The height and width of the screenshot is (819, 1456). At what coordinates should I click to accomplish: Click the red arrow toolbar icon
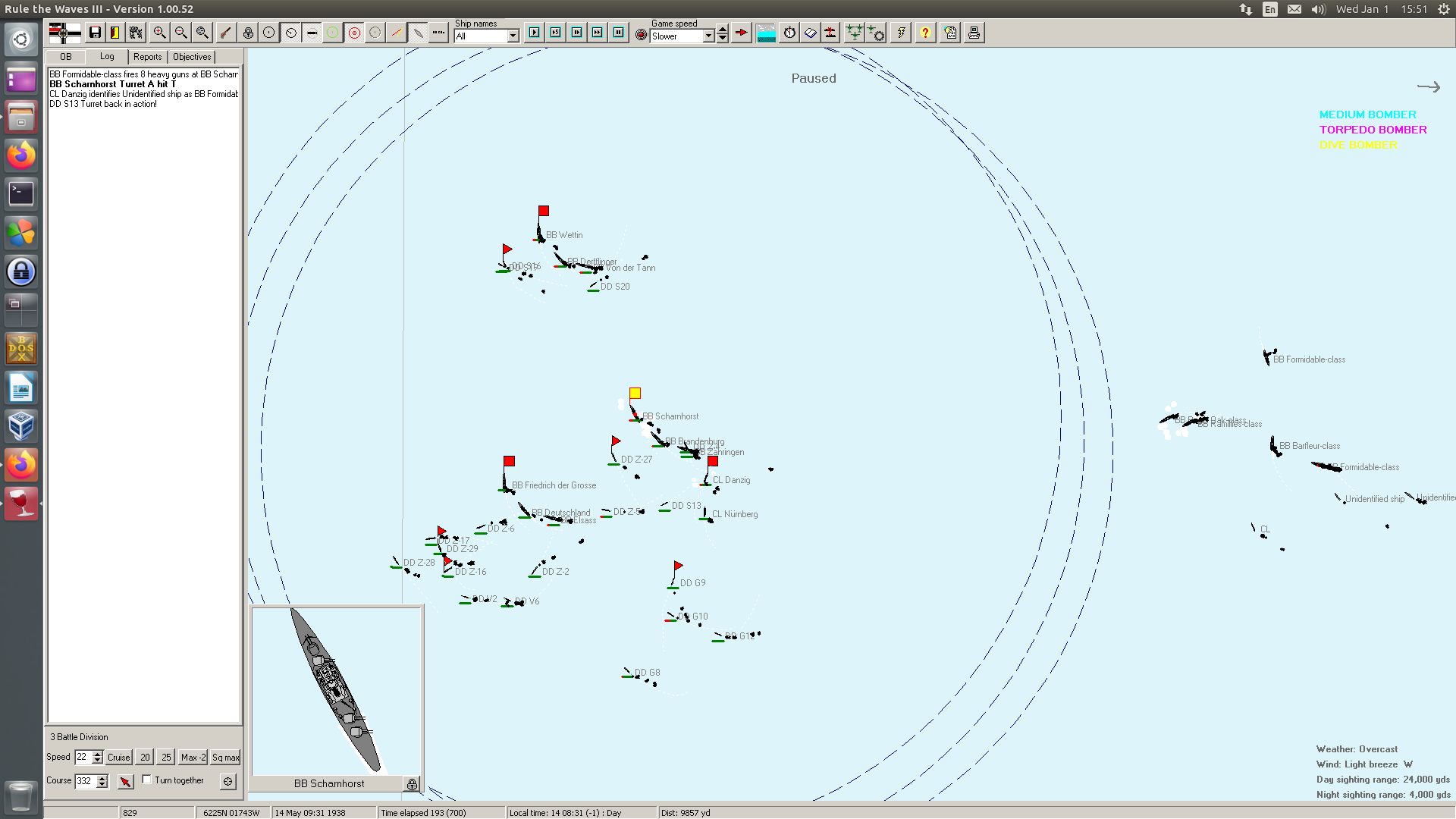click(x=742, y=33)
